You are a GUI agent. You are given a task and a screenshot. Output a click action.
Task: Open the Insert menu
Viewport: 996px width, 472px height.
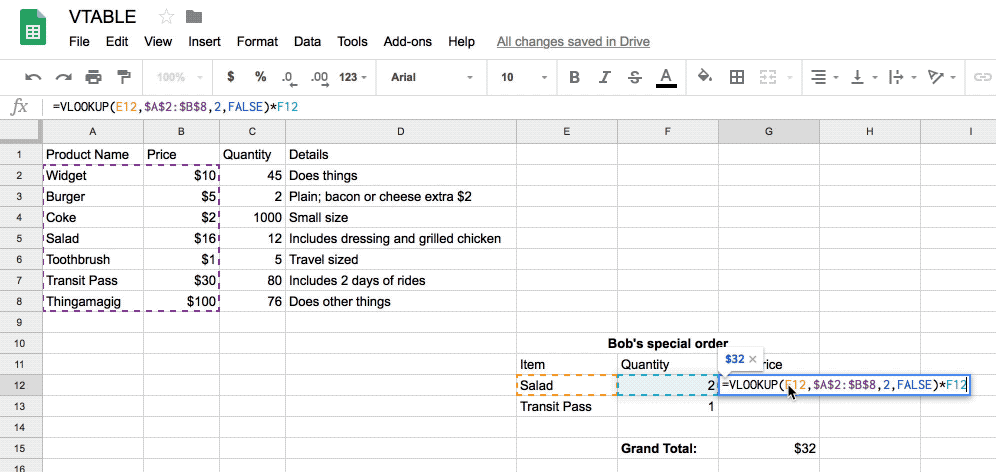click(205, 42)
